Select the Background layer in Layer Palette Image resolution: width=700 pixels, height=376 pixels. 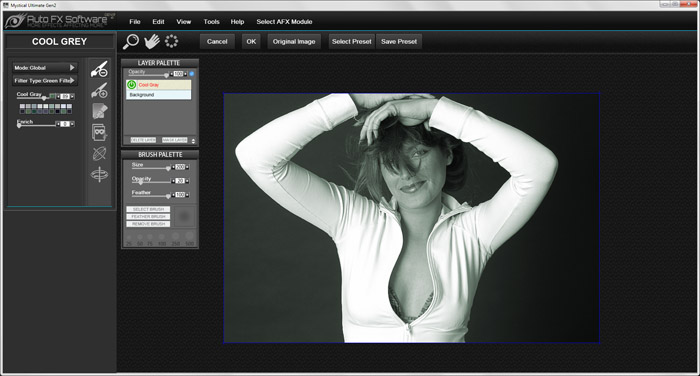pos(158,95)
